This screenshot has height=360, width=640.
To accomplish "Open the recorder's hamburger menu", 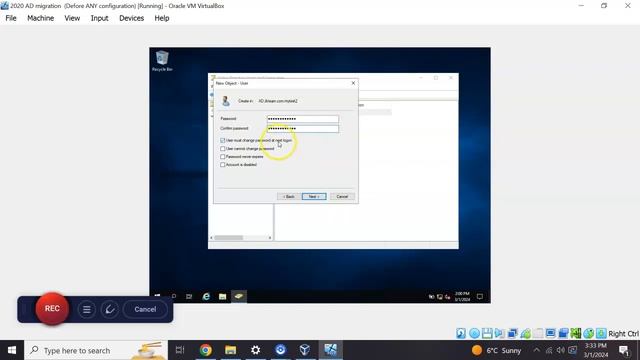I will 87,309.
